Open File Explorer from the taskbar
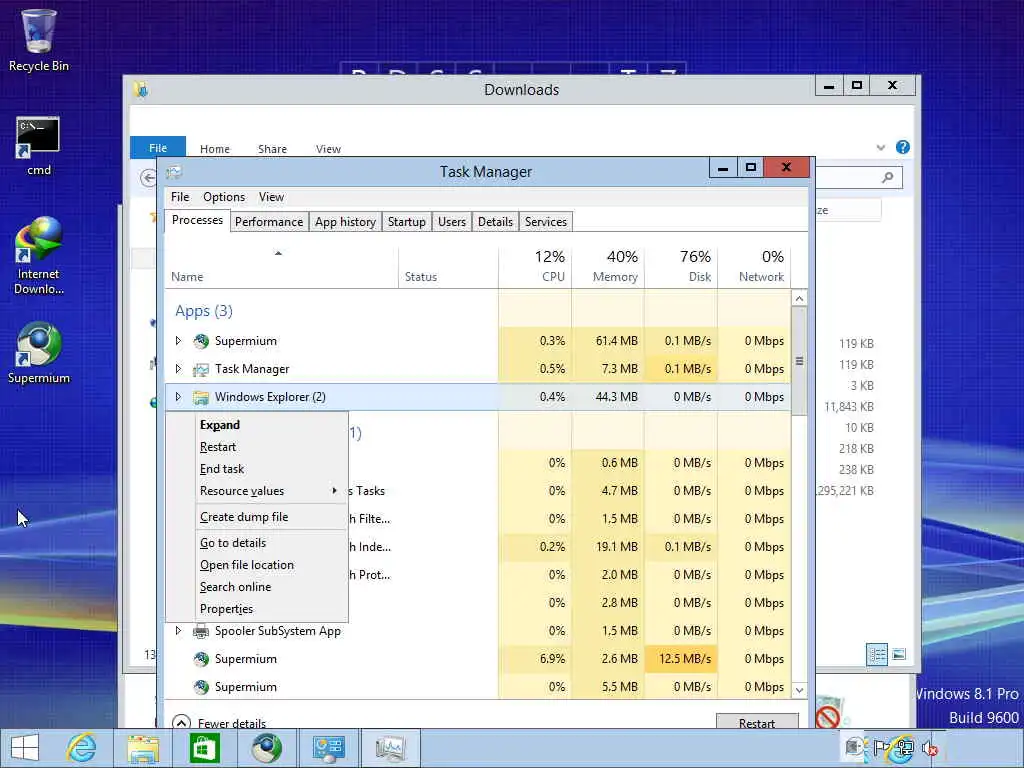1024x768 pixels. pos(143,748)
